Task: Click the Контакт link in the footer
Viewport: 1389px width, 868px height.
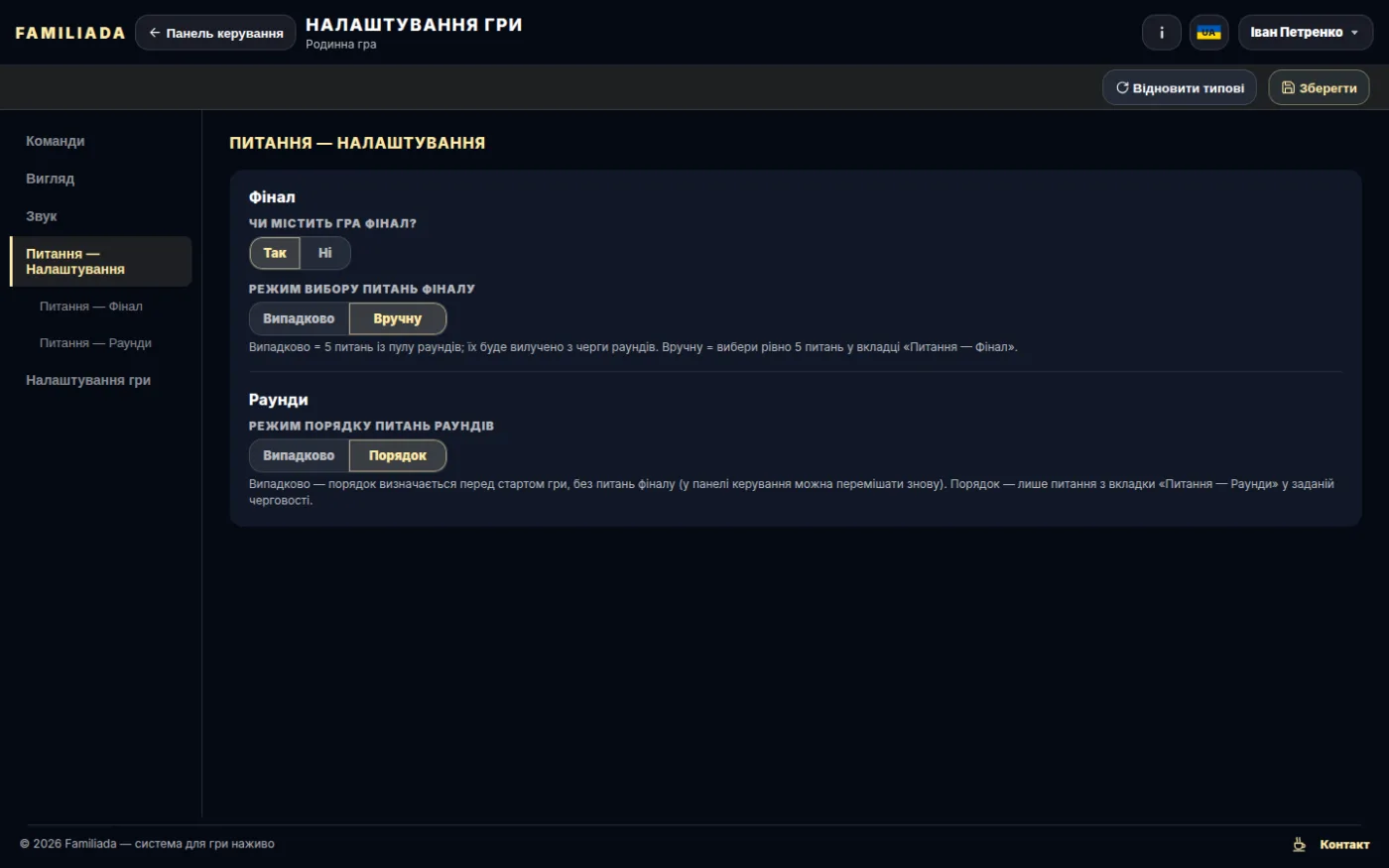Action: pos(1344,844)
